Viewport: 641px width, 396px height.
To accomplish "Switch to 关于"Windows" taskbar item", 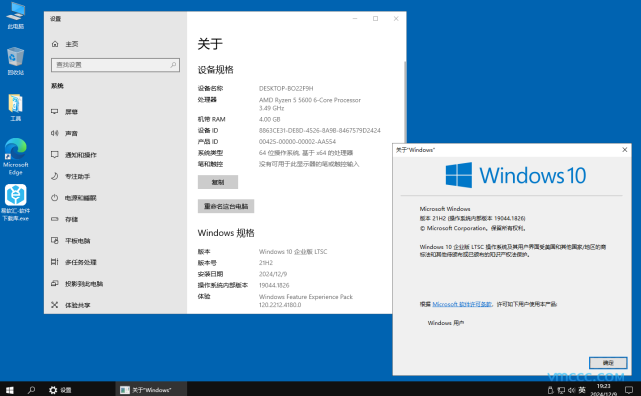I will 151,390.
